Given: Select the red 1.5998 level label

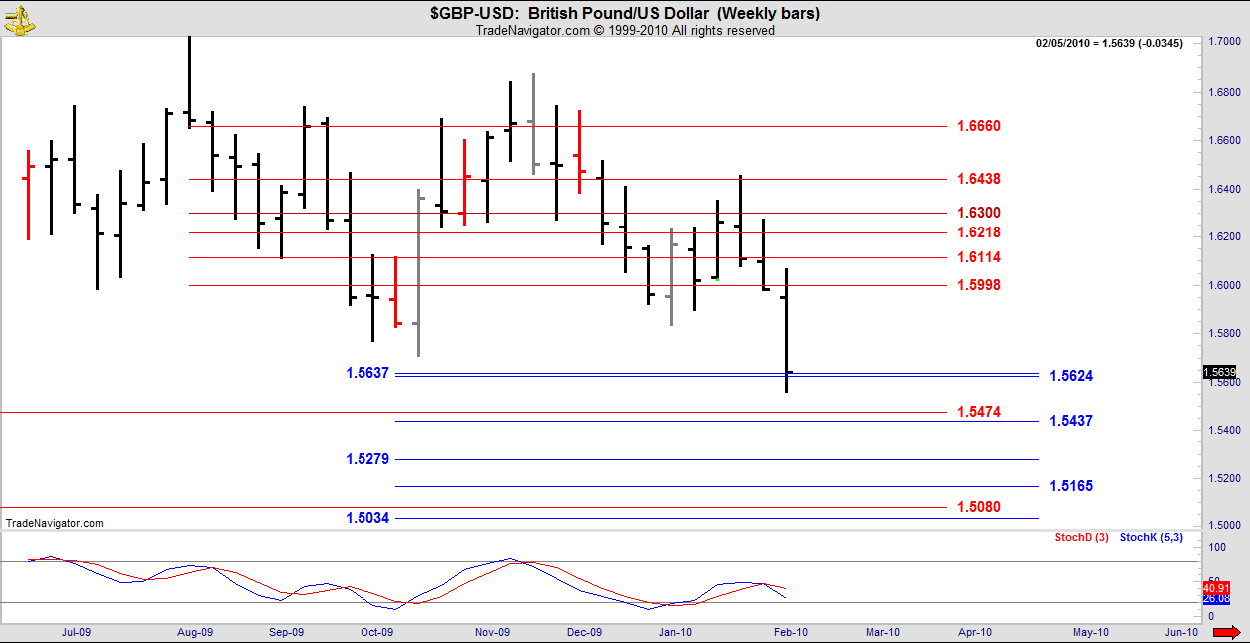Looking at the screenshot, I should point(978,285).
